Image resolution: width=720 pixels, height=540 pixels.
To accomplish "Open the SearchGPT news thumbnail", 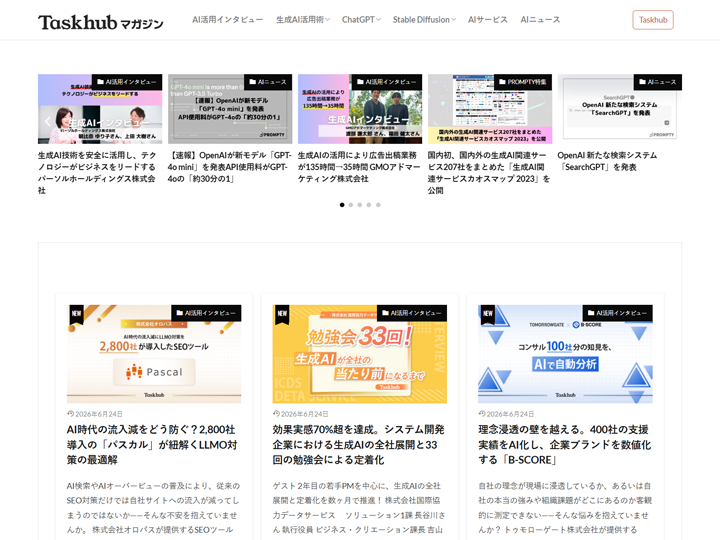I will tap(620, 109).
